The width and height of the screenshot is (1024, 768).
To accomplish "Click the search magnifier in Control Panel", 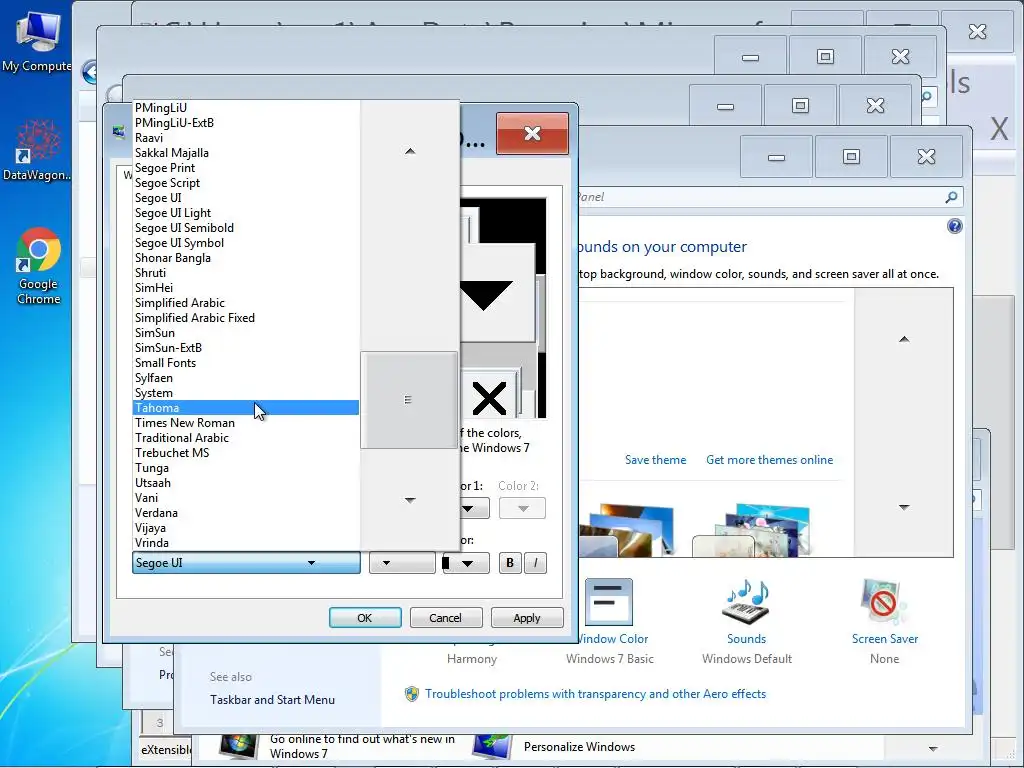I will 951,197.
